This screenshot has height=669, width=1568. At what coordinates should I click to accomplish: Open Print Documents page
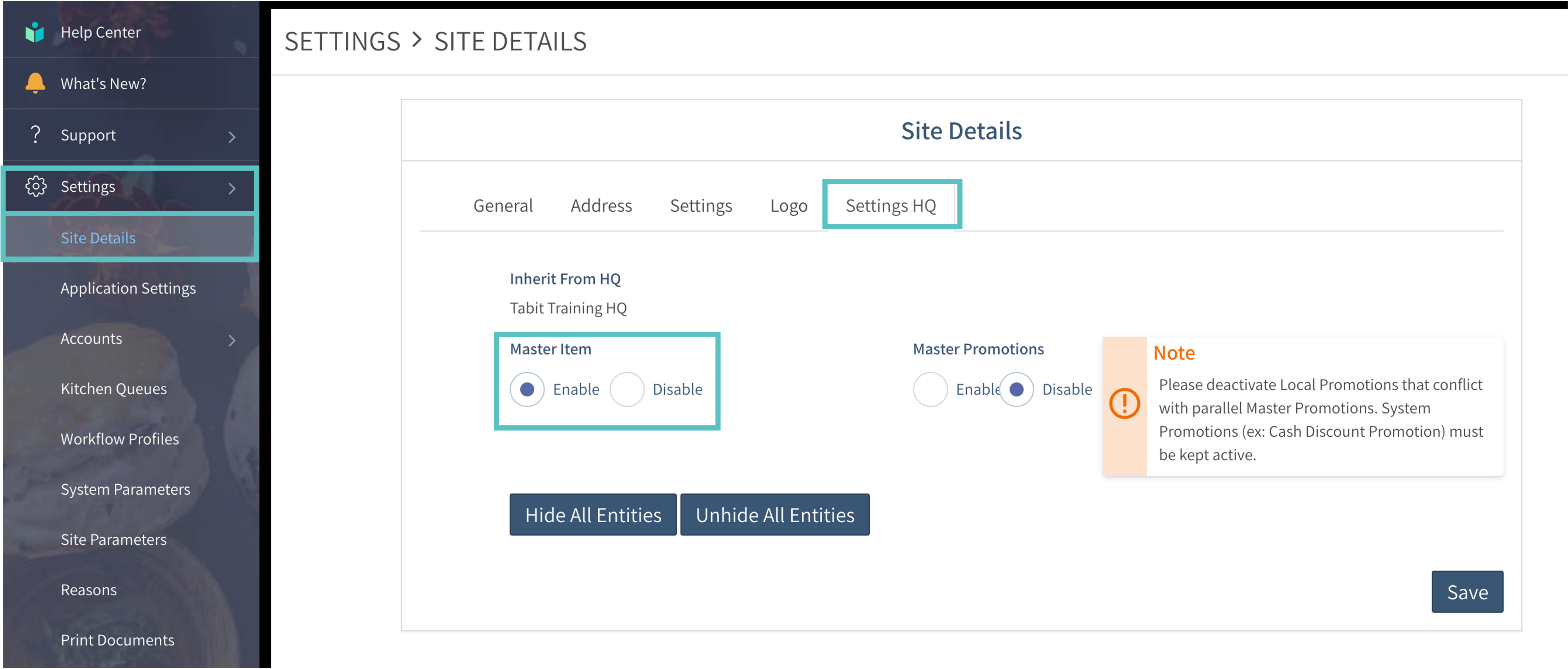click(118, 640)
